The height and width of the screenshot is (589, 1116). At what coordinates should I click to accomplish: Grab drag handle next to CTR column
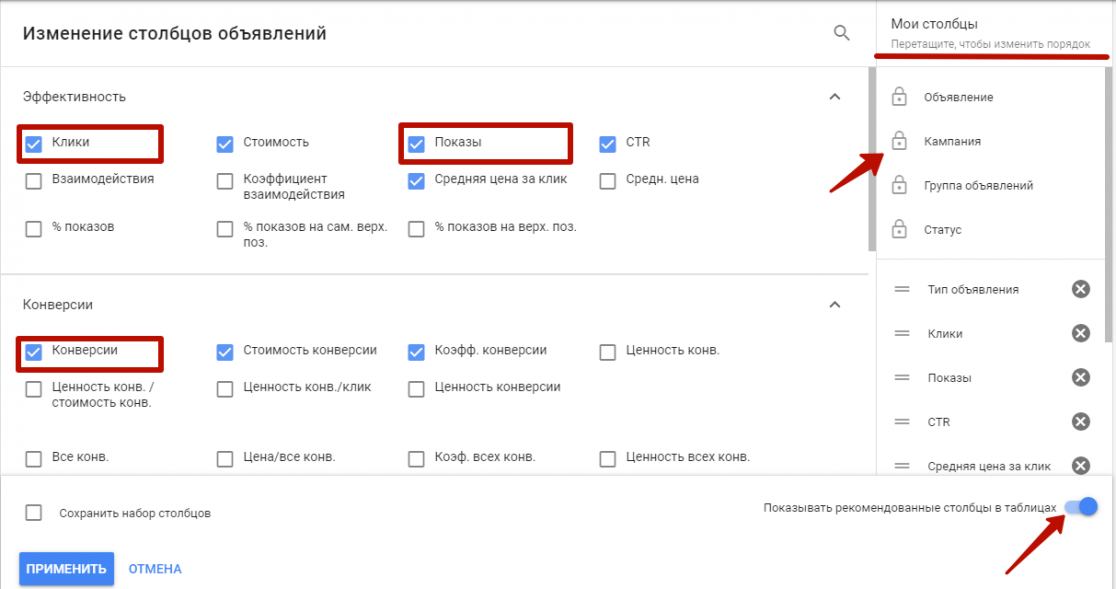pyautogui.click(x=902, y=421)
